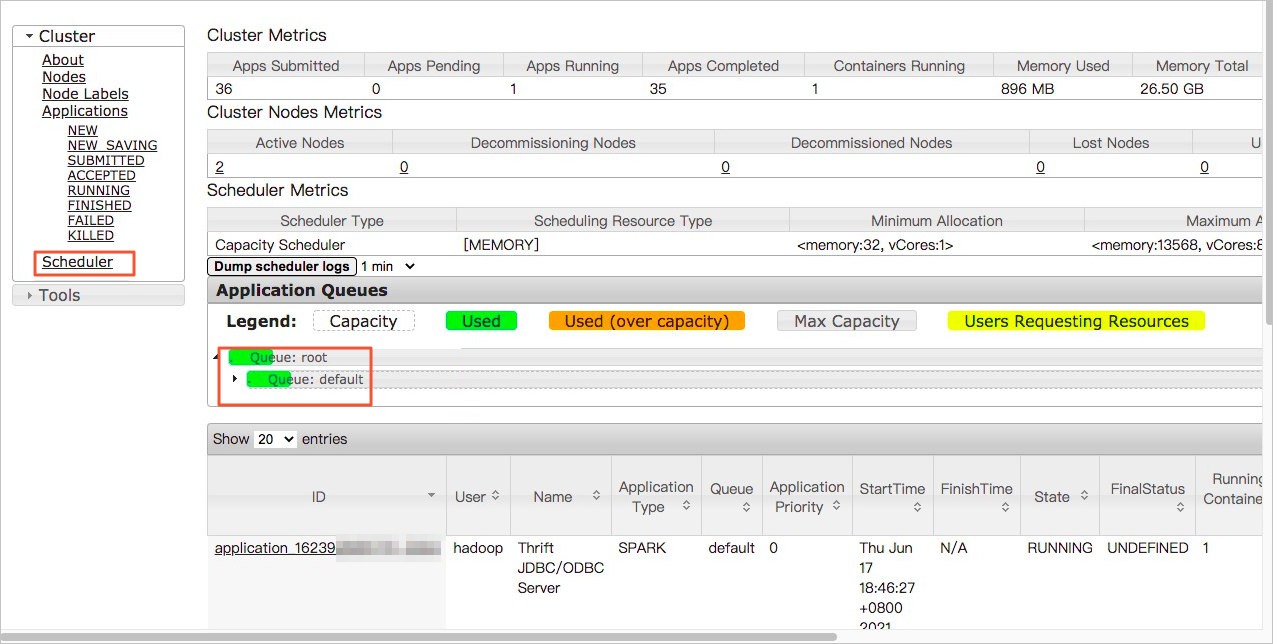Filter applications by RUNNING state
Viewport: 1273px width, 644px height.
99,190
